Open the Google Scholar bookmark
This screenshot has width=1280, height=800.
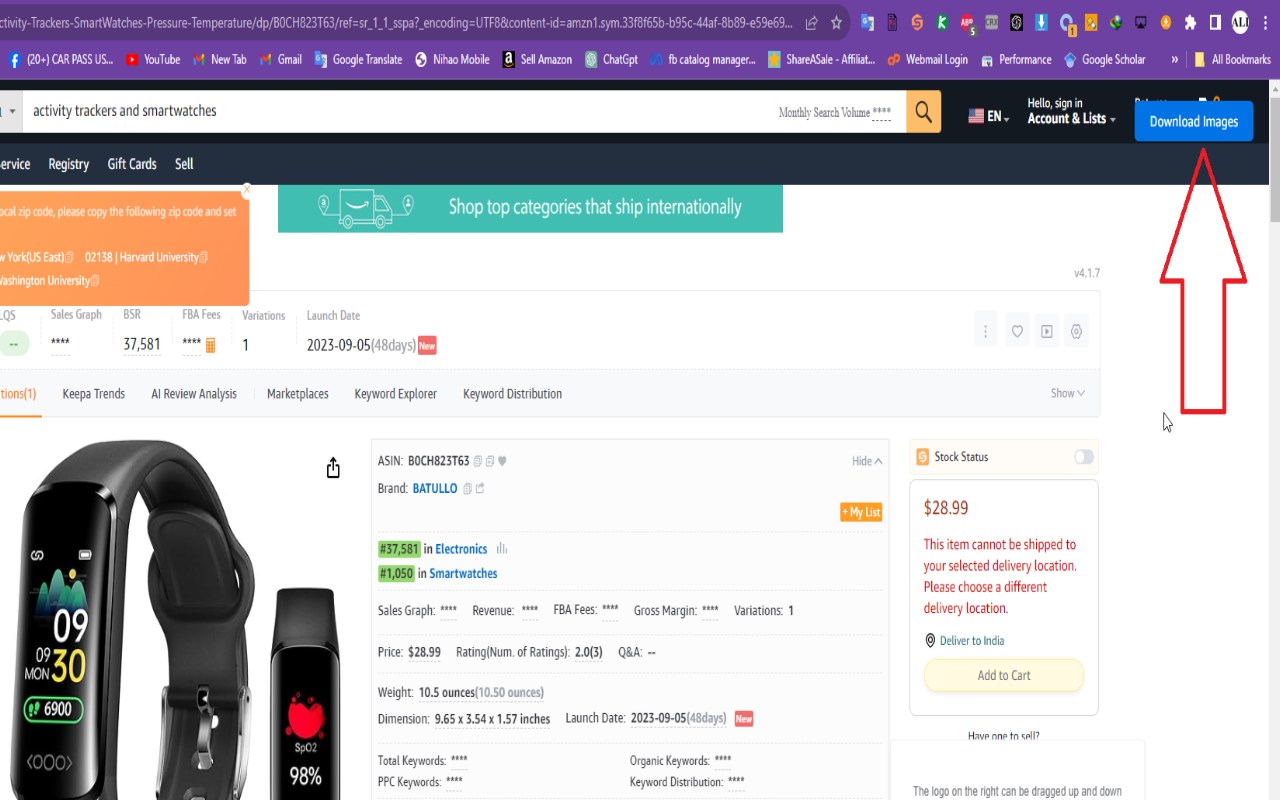(x=1105, y=59)
